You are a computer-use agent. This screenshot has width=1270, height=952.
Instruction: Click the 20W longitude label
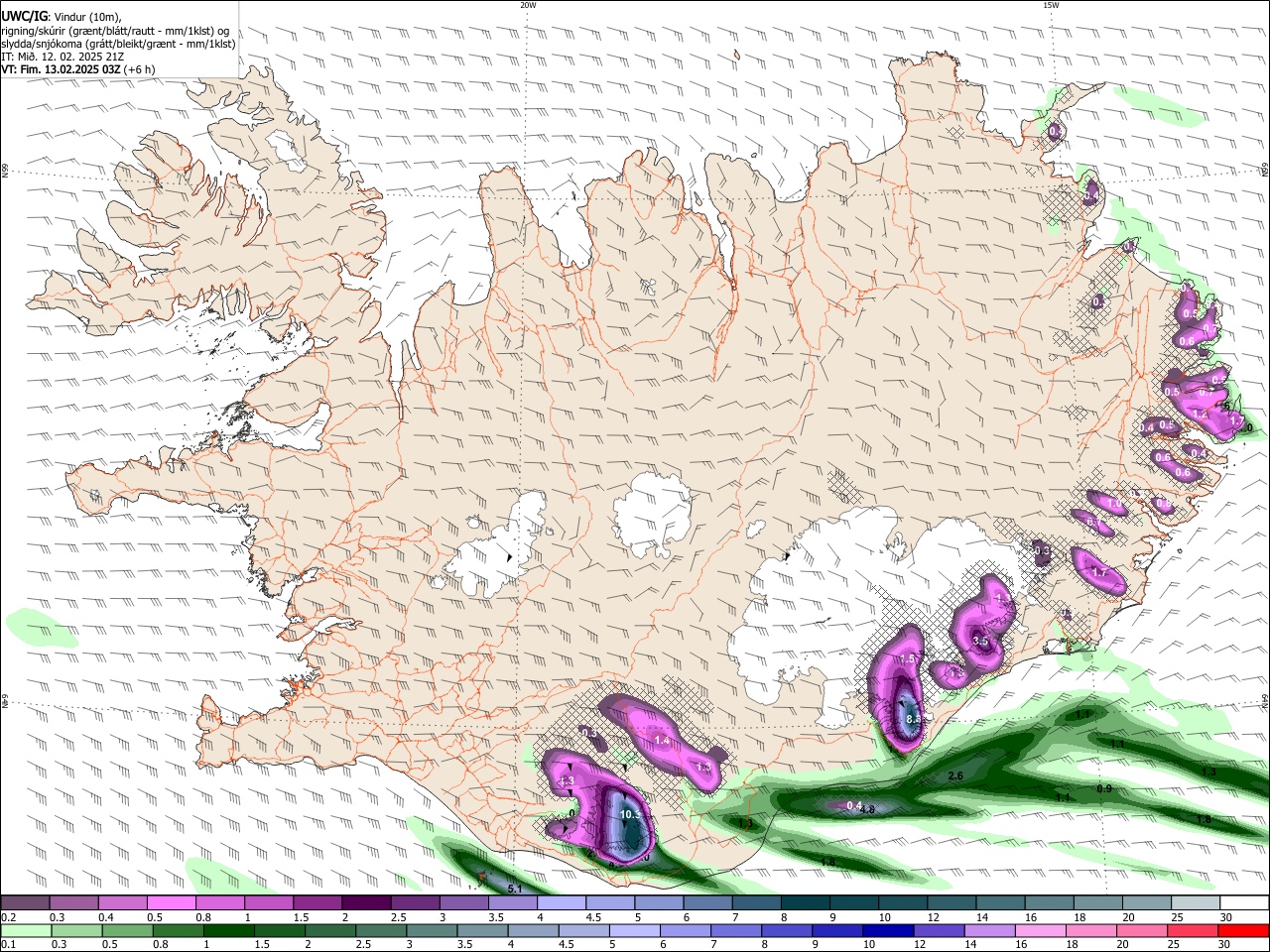coord(528,5)
